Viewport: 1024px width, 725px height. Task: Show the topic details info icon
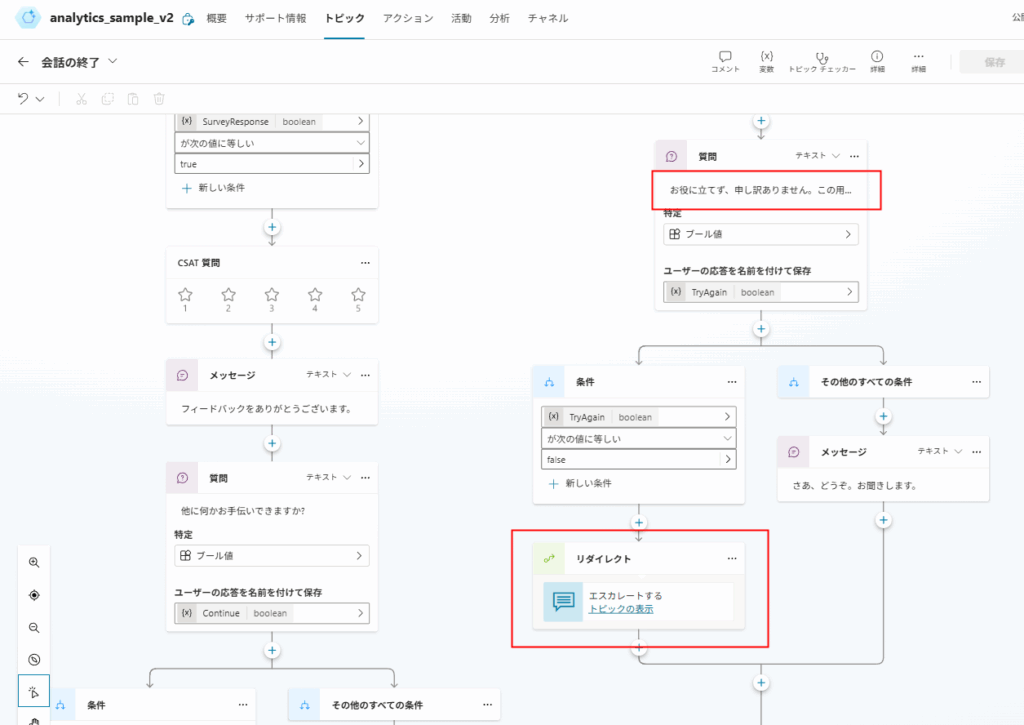pyautogui.click(x=877, y=61)
